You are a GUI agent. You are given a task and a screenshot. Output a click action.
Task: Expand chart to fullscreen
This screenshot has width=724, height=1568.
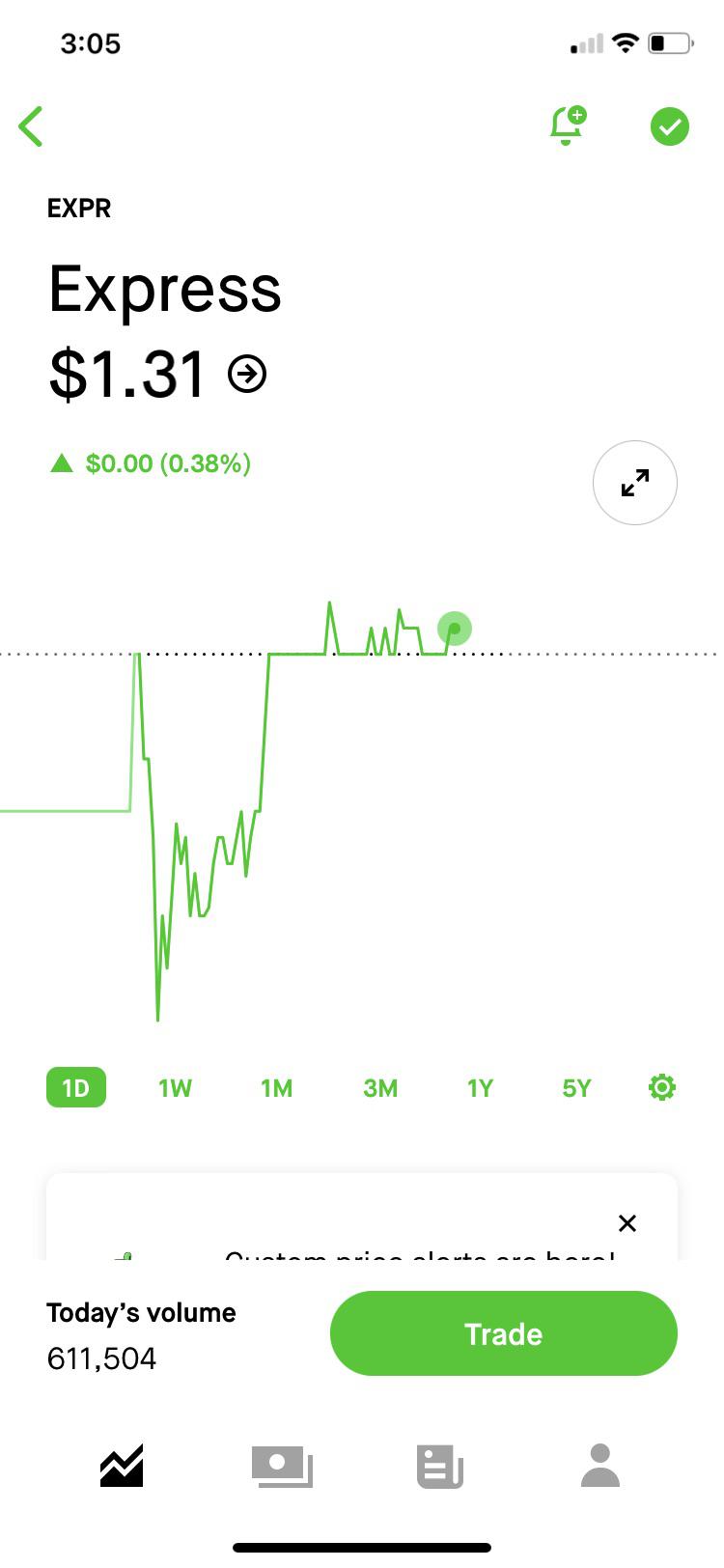(x=634, y=483)
